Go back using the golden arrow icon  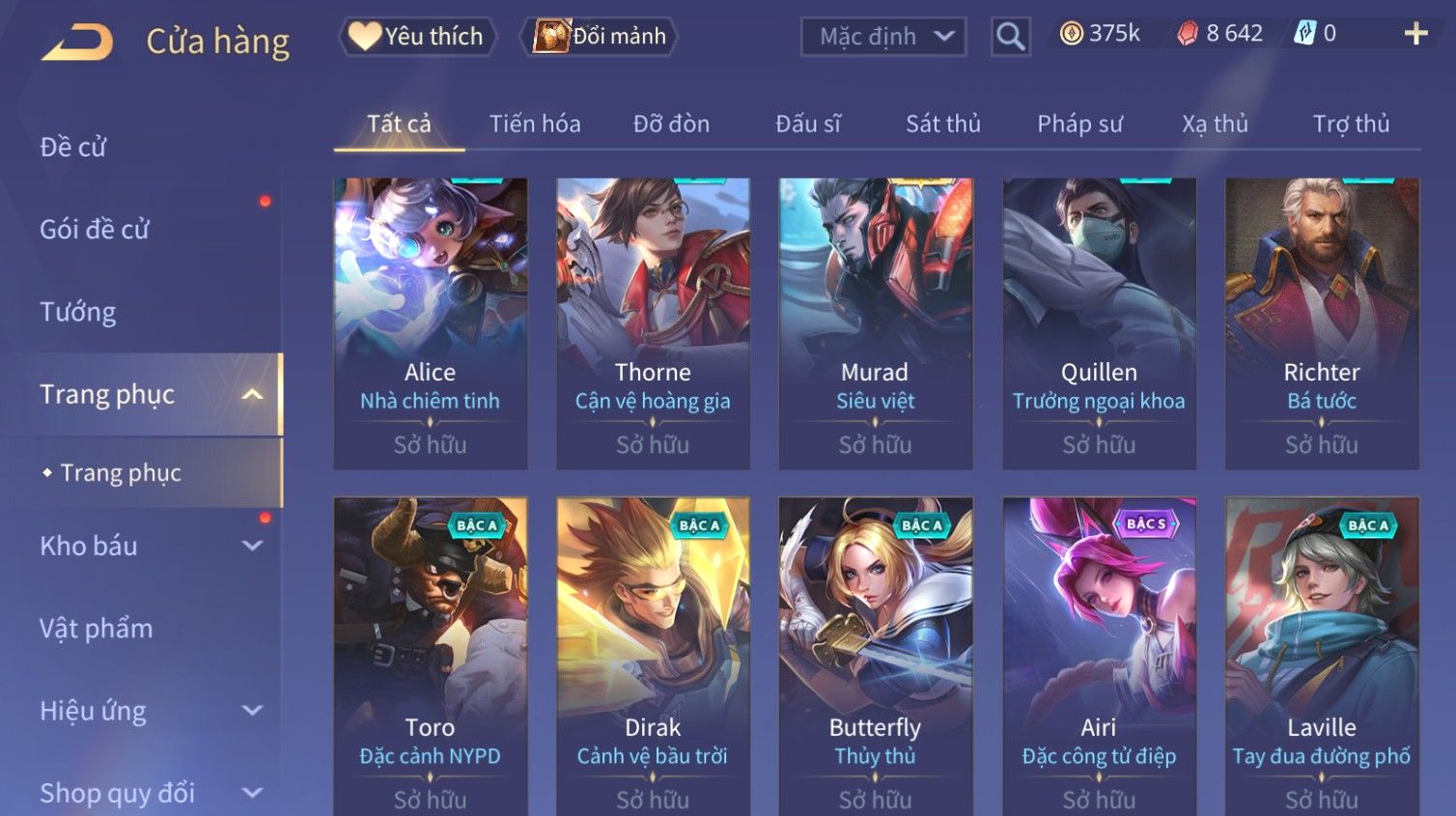[76, 42]
